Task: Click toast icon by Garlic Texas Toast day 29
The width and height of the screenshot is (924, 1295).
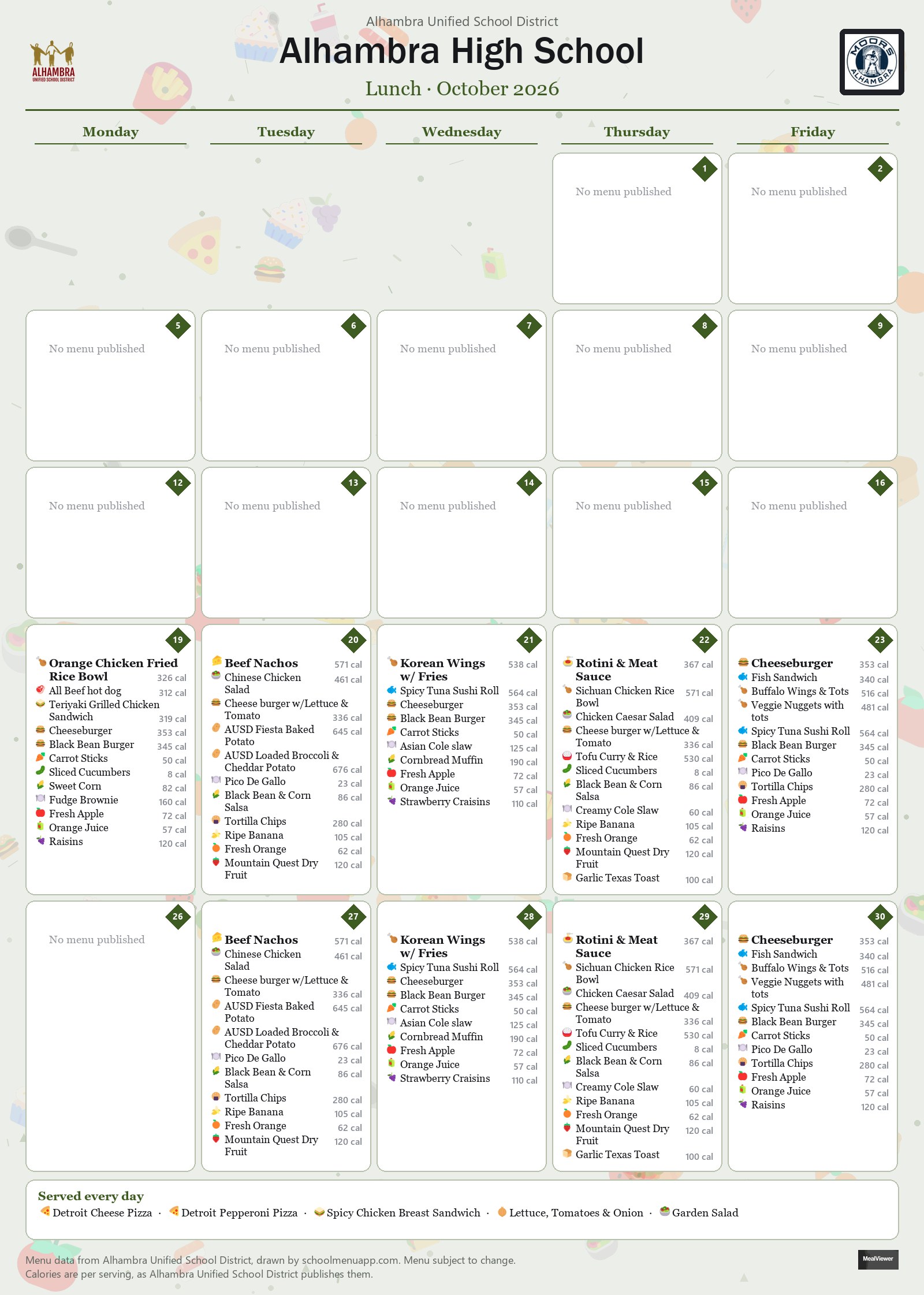Action: (x=567, y=1153)
